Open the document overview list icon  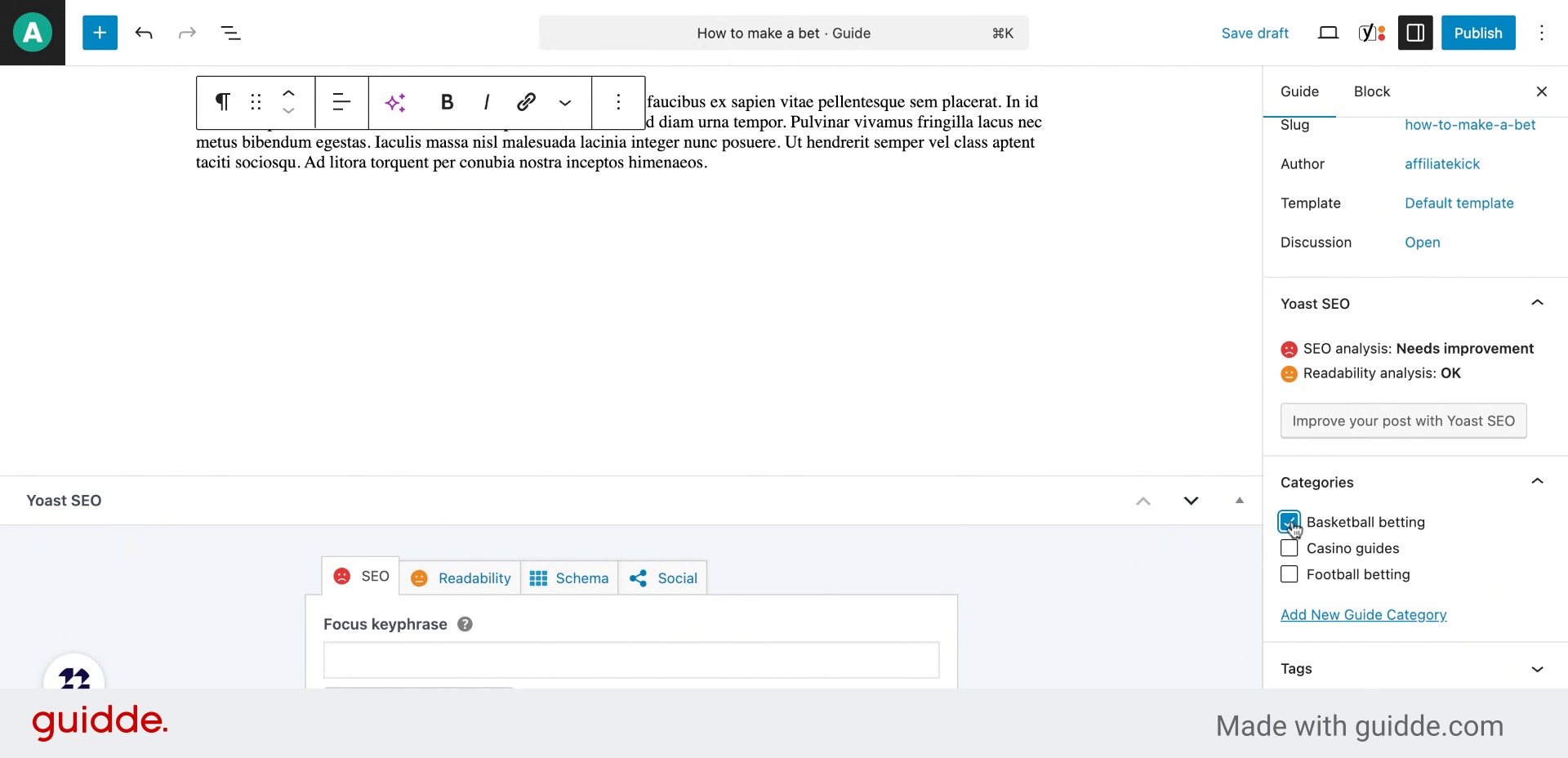230,33
